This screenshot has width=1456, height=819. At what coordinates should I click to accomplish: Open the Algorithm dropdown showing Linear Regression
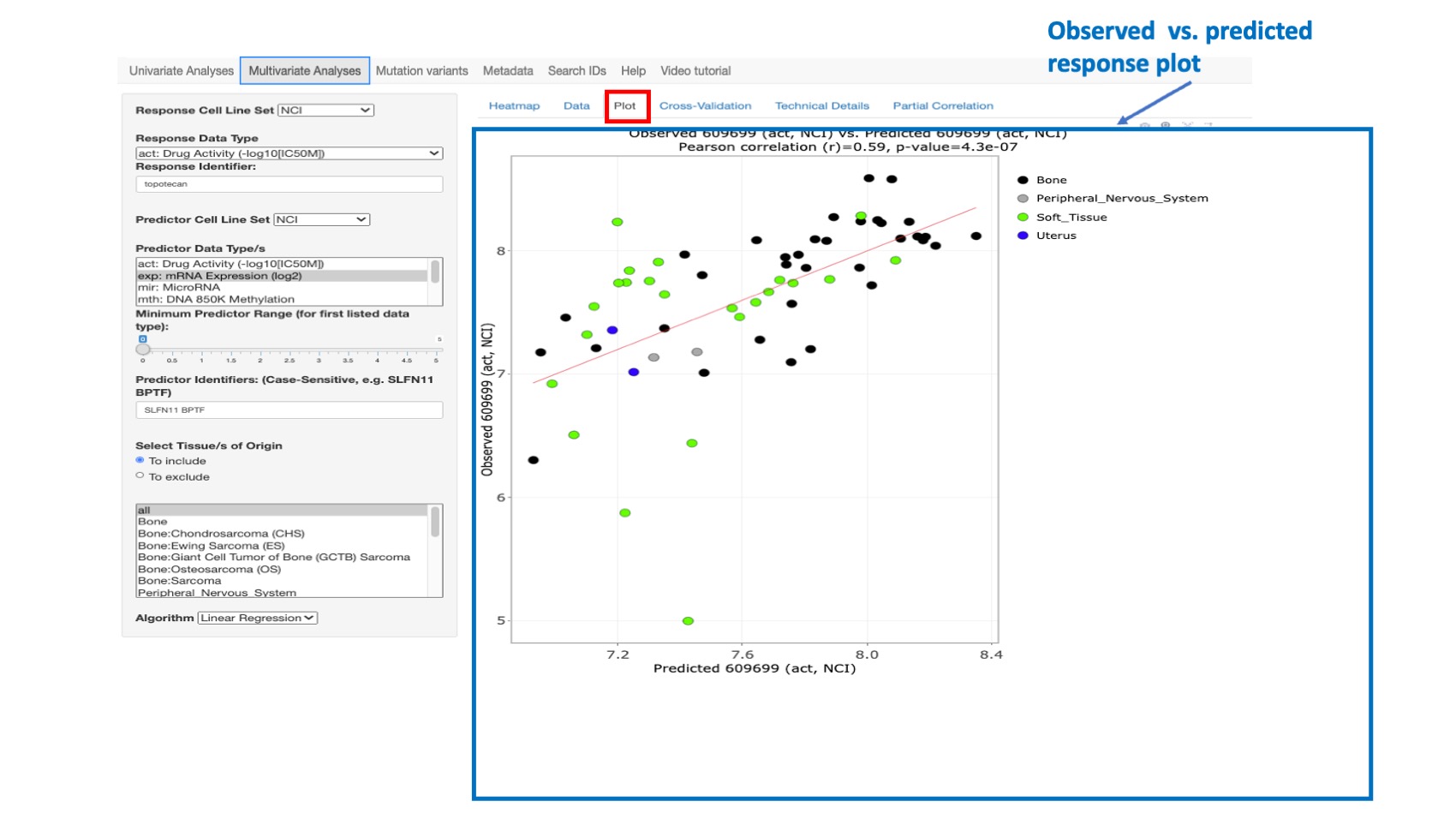pos(257,617)
